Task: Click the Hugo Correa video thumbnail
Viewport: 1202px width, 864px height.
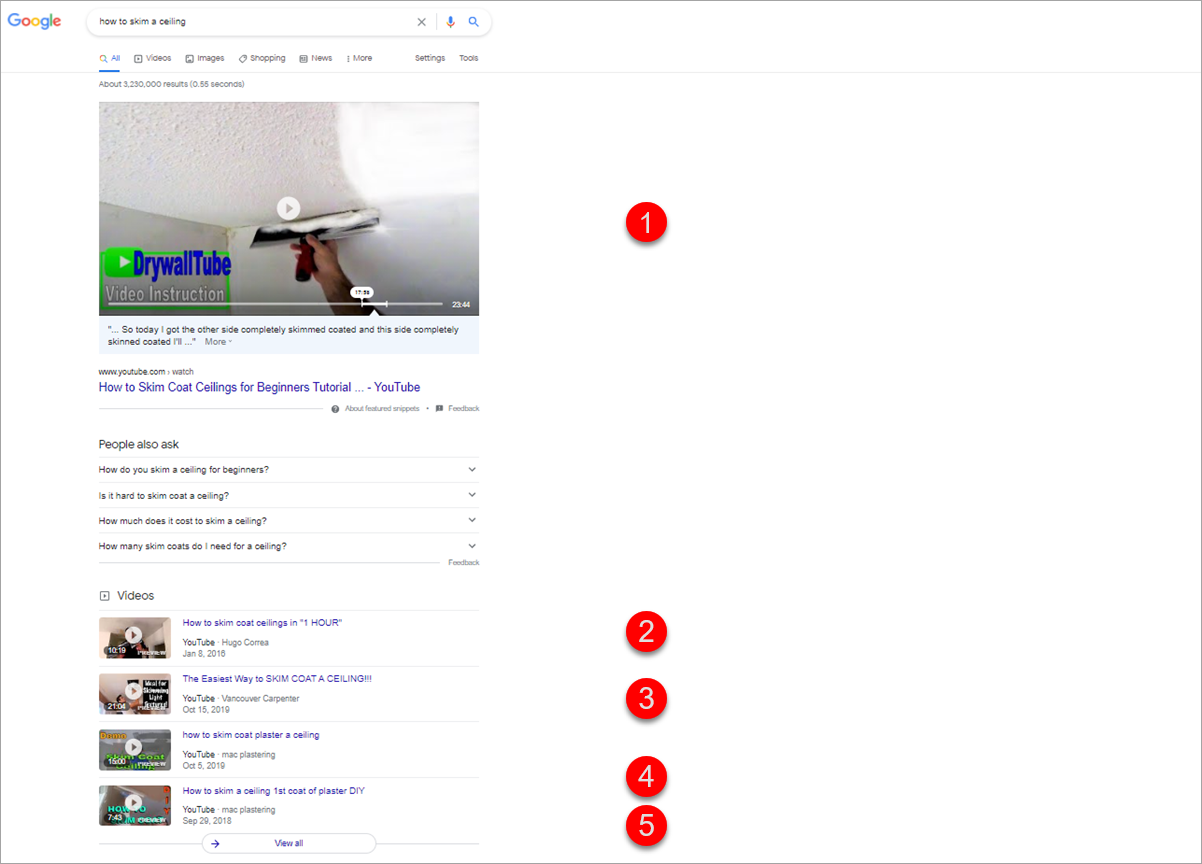Action: (x=134, y=637)
